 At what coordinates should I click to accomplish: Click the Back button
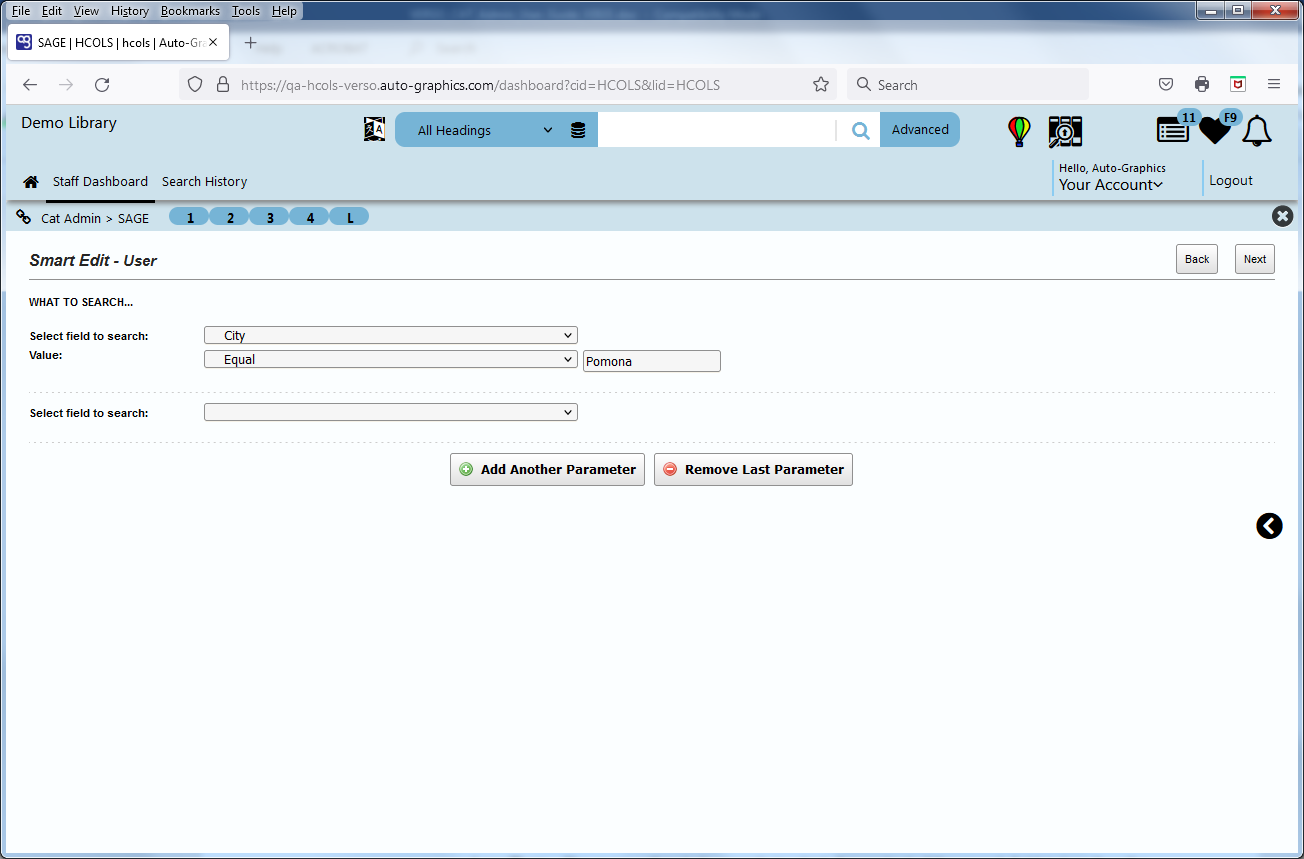pyautogui.click(x=1197, y=259)
